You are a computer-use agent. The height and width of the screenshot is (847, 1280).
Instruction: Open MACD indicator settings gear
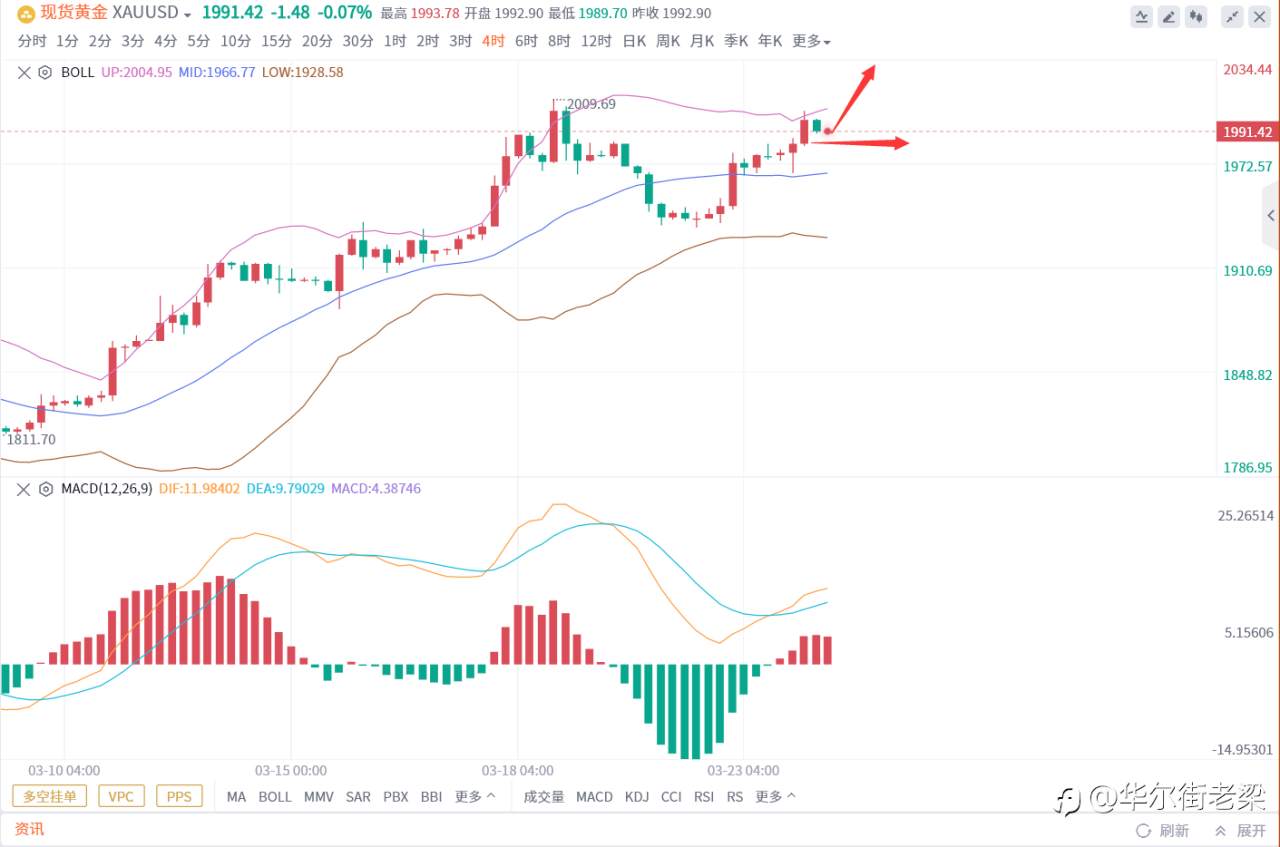(x=44, y=488)
